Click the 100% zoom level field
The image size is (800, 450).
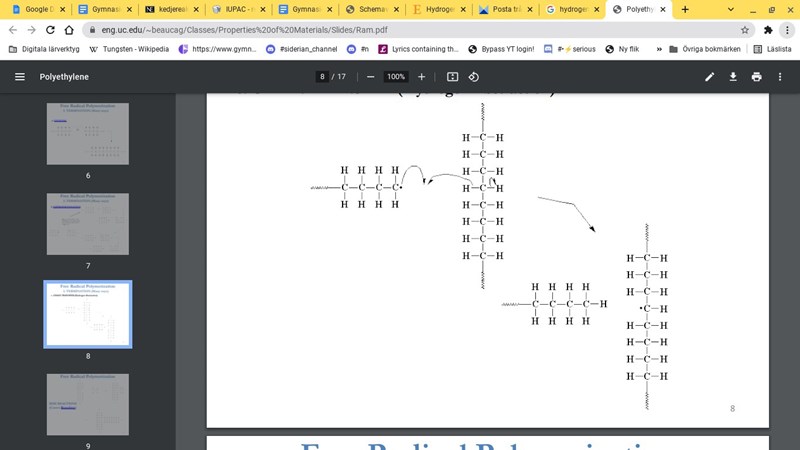pos(396,77)
